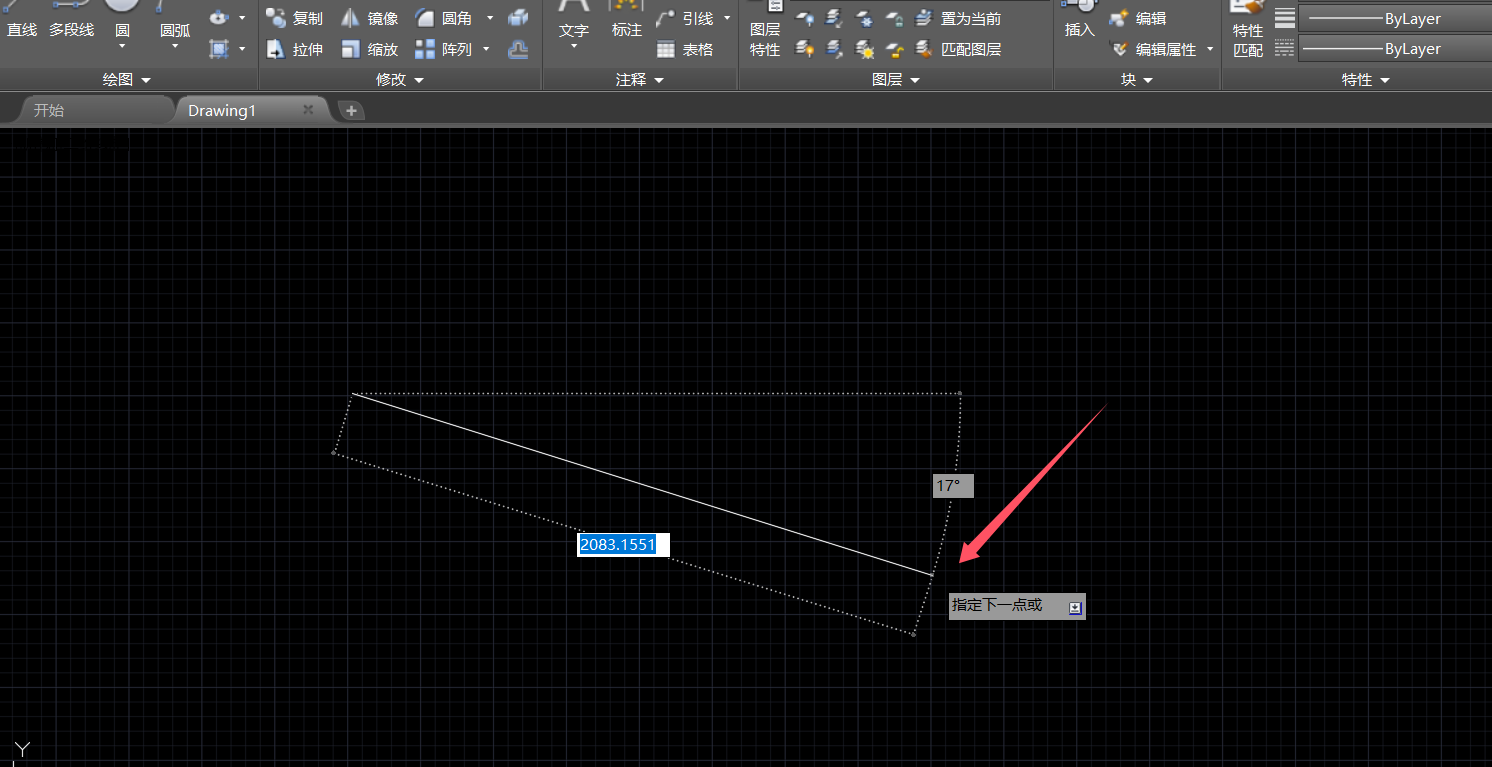
Task: Open the 圆 (Circle) dropdown arrow
Action: (x=122, y=46)
